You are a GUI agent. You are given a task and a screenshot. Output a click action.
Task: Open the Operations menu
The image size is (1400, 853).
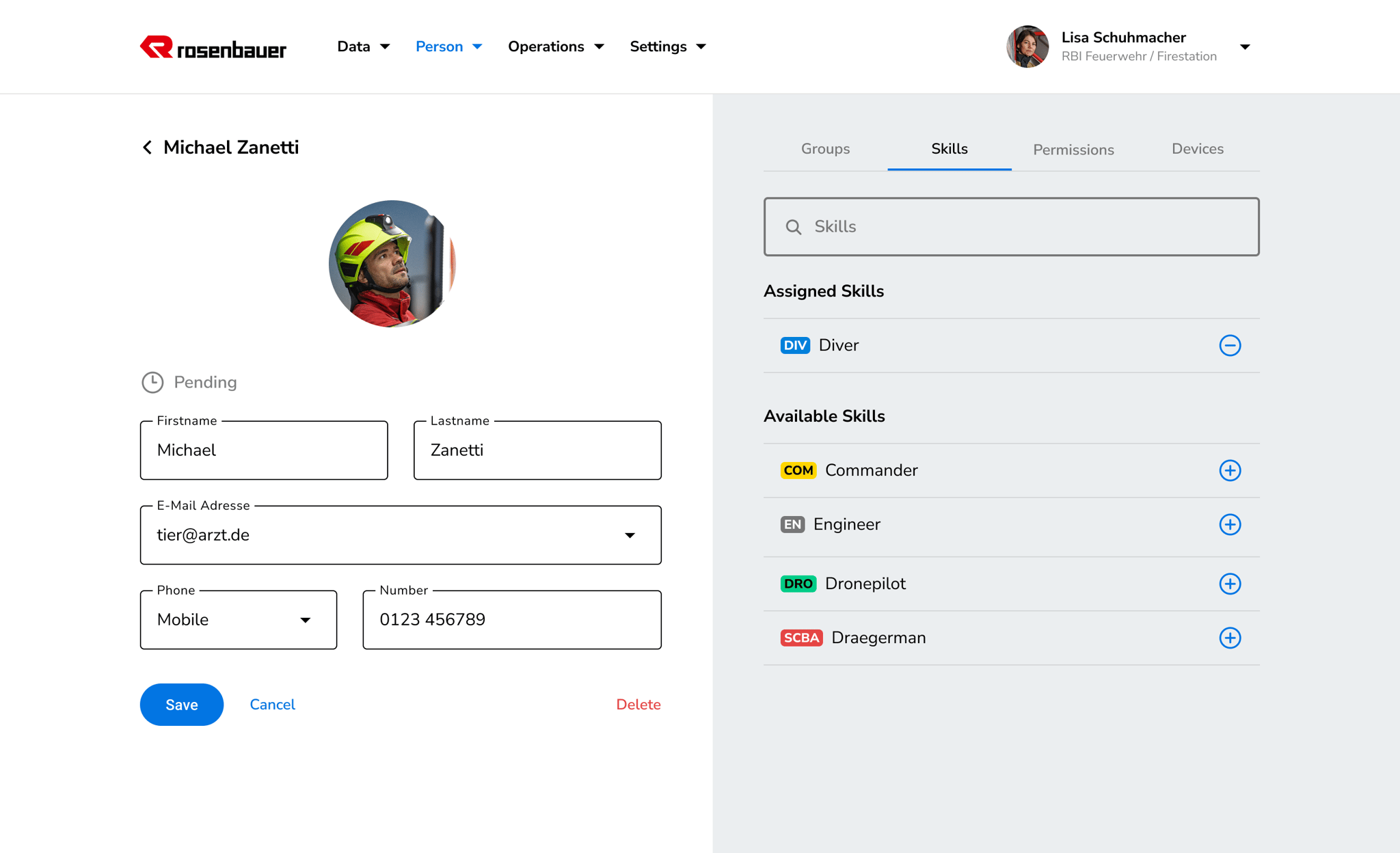(555, 46)
